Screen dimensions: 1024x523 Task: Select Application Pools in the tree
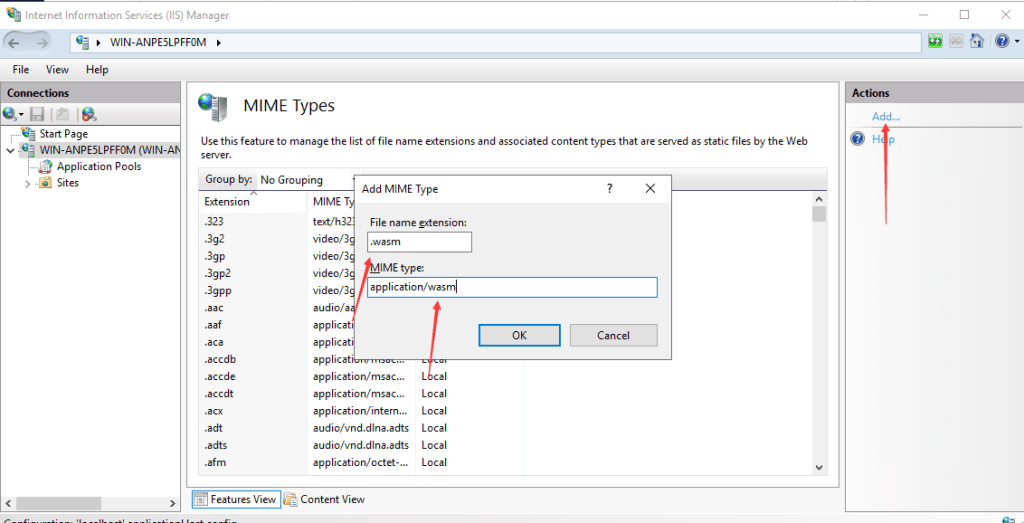[99, 166]
